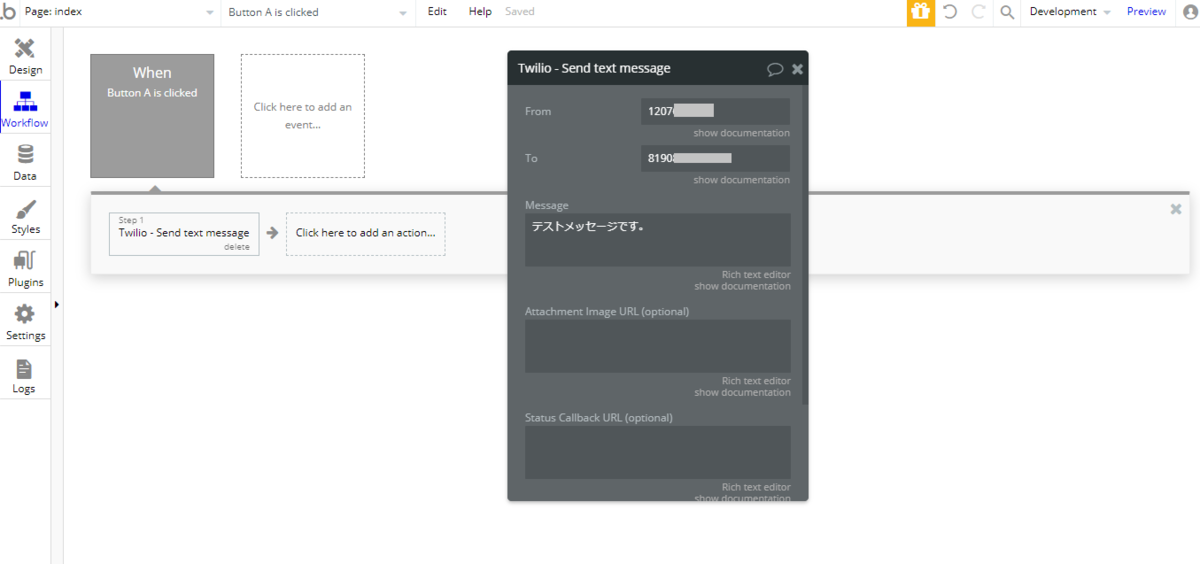The image size is (1200, 564).
Task: Open the Settings tab
Action: click(25, 321)
